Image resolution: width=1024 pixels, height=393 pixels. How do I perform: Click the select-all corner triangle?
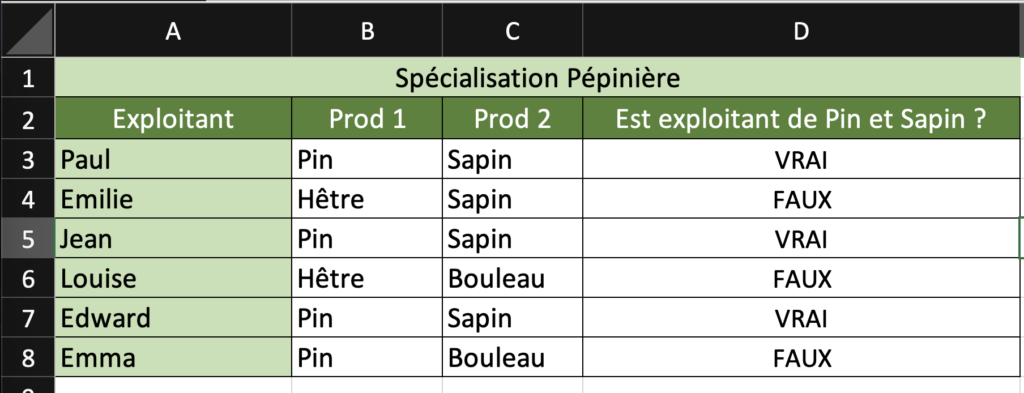click(x=27, y=30)
